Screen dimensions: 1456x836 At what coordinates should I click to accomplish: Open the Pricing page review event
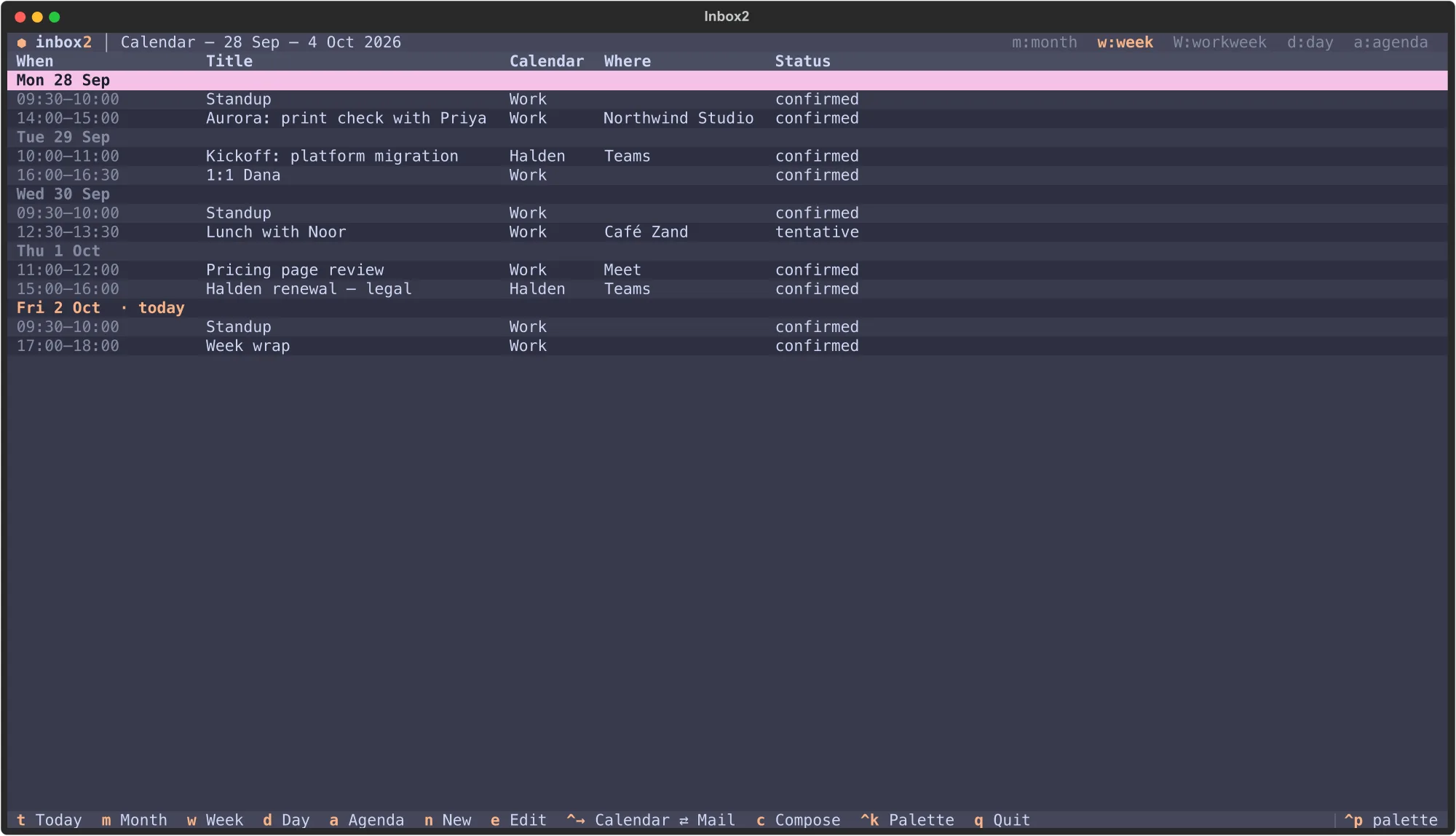[727, 269]
